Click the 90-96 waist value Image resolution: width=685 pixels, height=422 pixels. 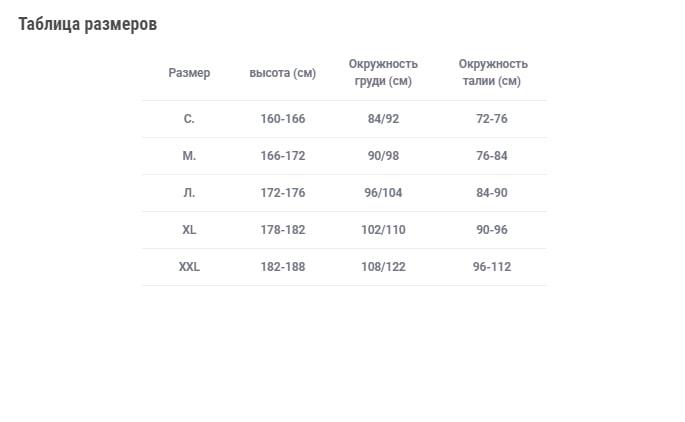492,230
